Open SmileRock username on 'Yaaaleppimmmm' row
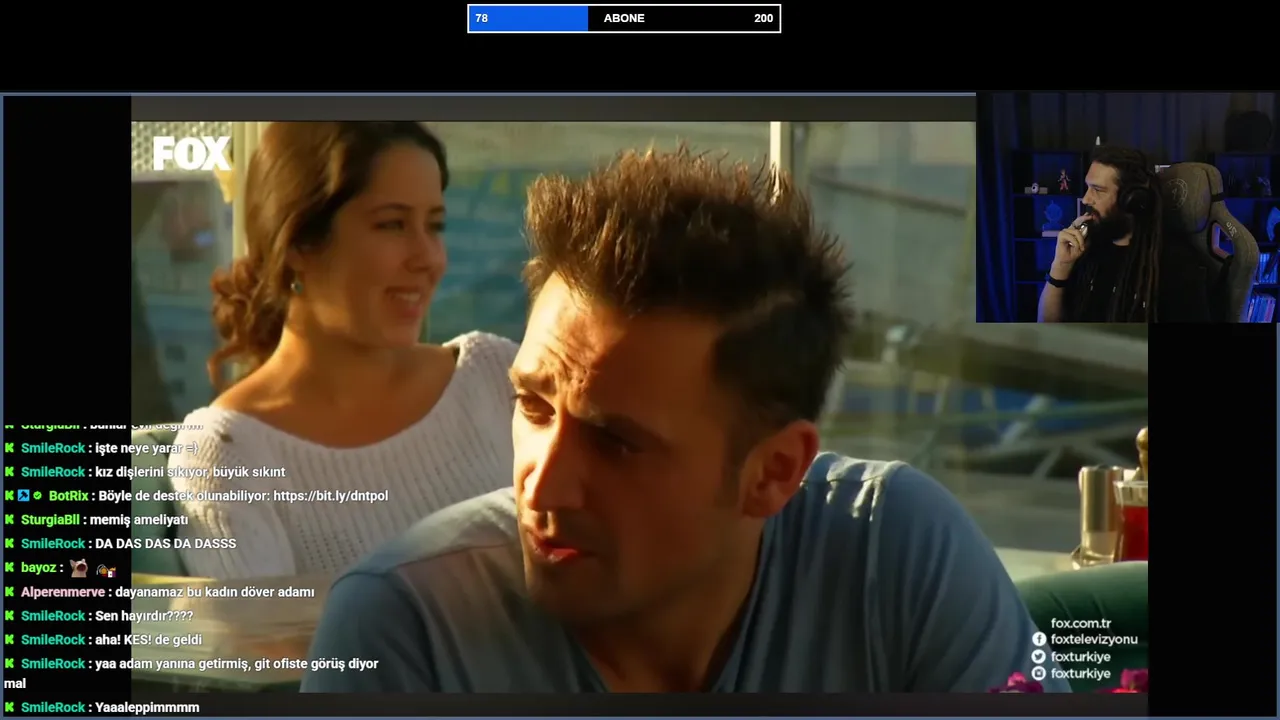The image size is (1280, 720). click(53, 708)
